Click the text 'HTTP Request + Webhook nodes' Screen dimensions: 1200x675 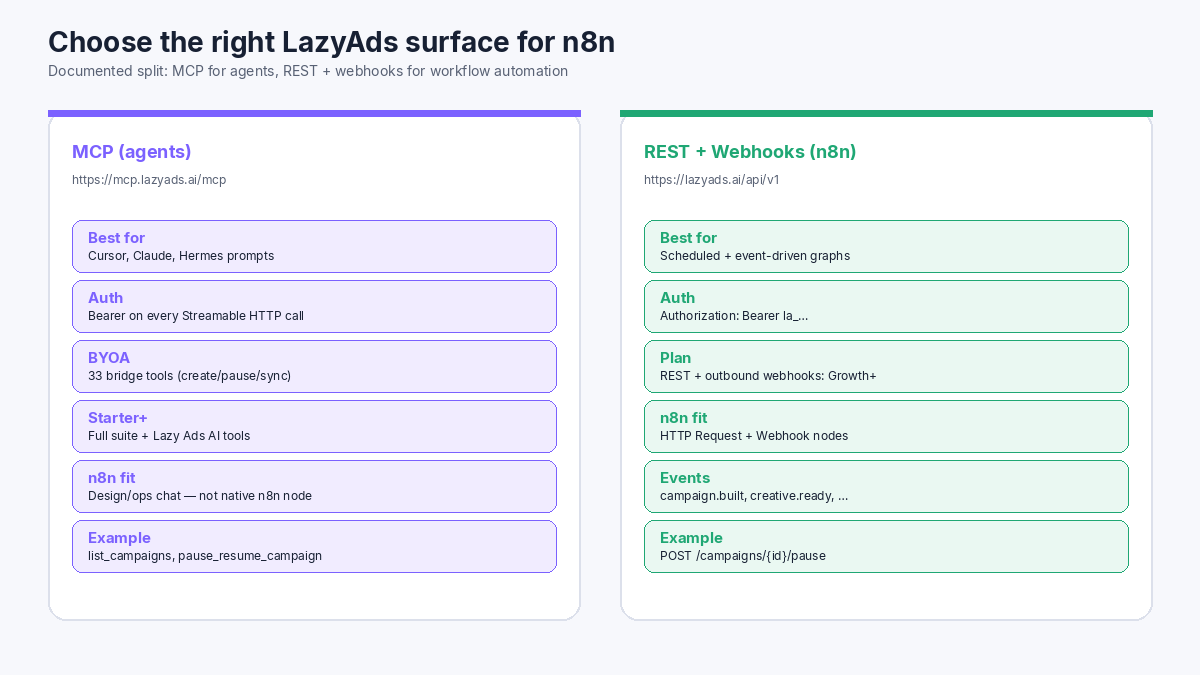pyautogui.click(x=754, y=436)
